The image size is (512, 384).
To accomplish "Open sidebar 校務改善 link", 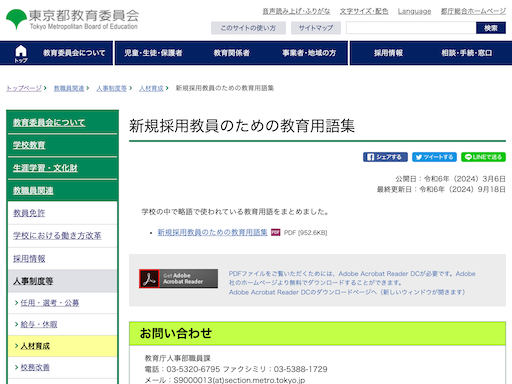I will [35, 367].
